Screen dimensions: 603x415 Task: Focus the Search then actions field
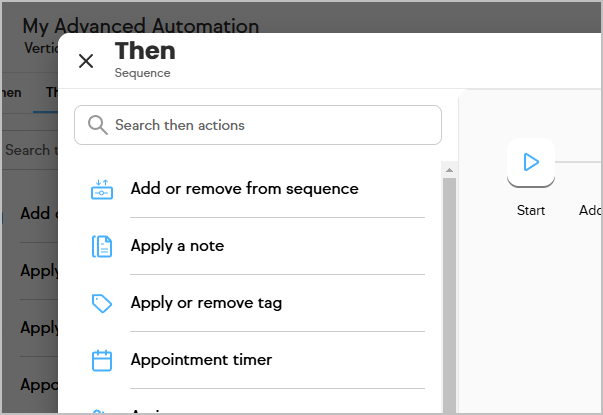(258, 125)
